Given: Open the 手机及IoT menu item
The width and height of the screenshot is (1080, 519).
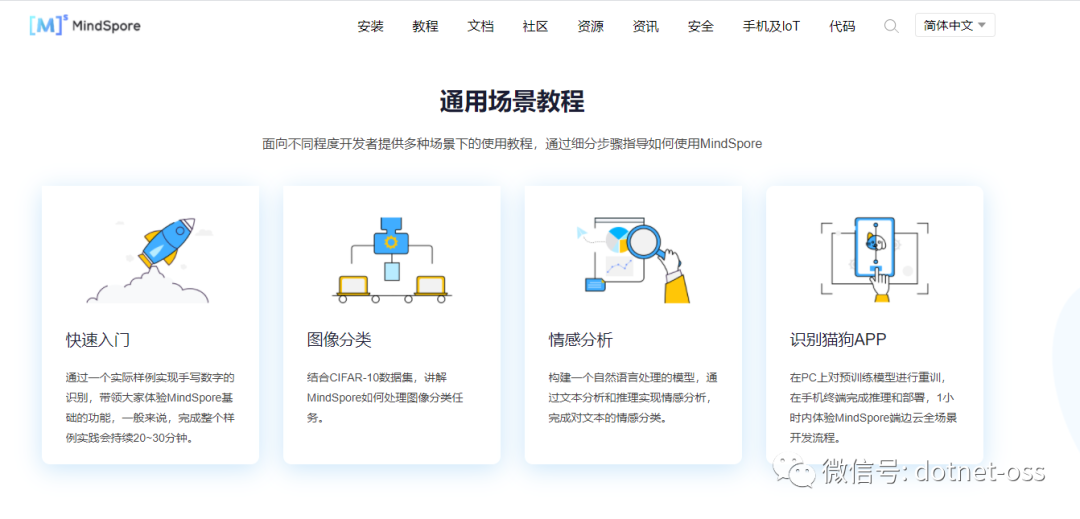Looking at the screenshot, I should [x=771, y=27].
